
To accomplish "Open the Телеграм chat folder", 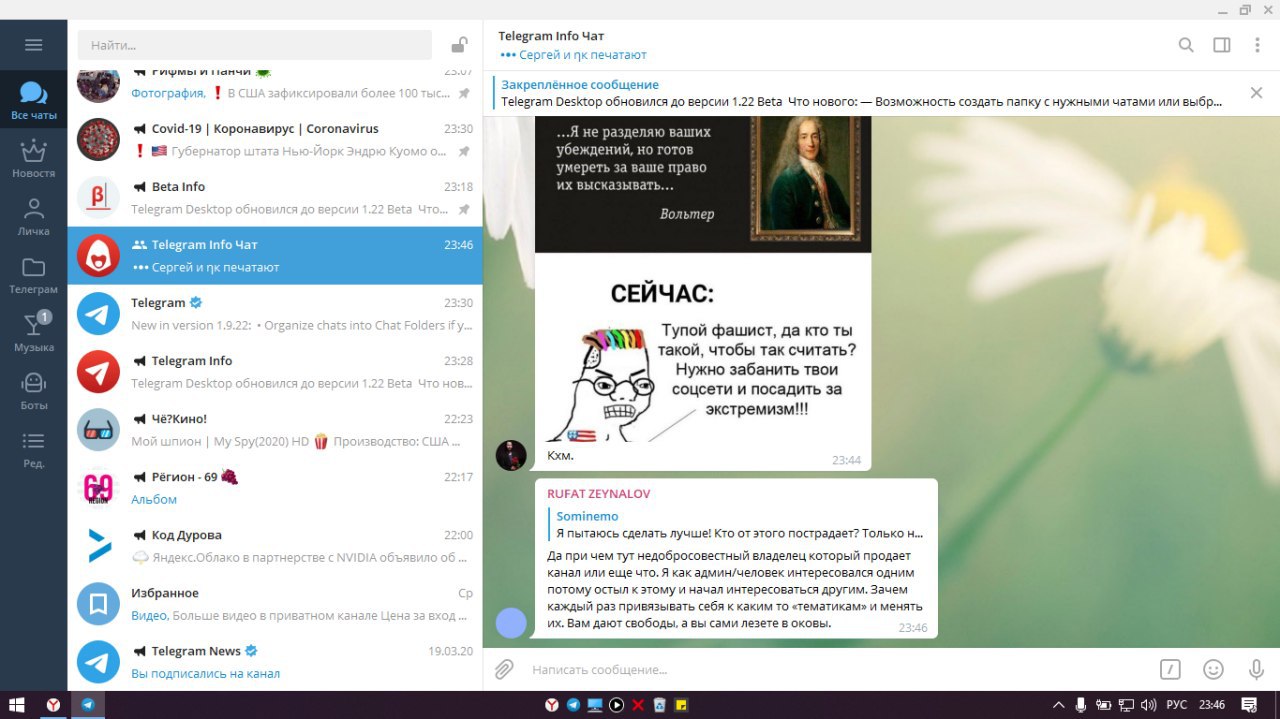I will coord(33,274).
